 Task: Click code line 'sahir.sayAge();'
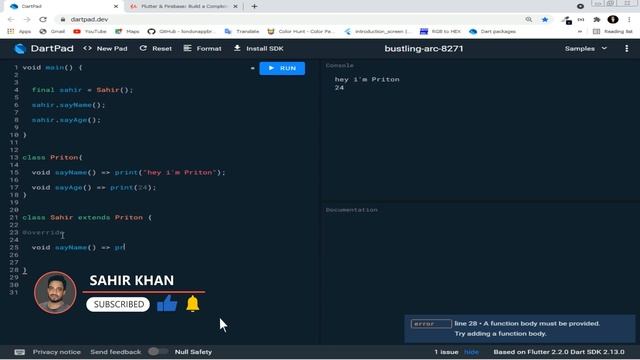(x=66, y=120)
